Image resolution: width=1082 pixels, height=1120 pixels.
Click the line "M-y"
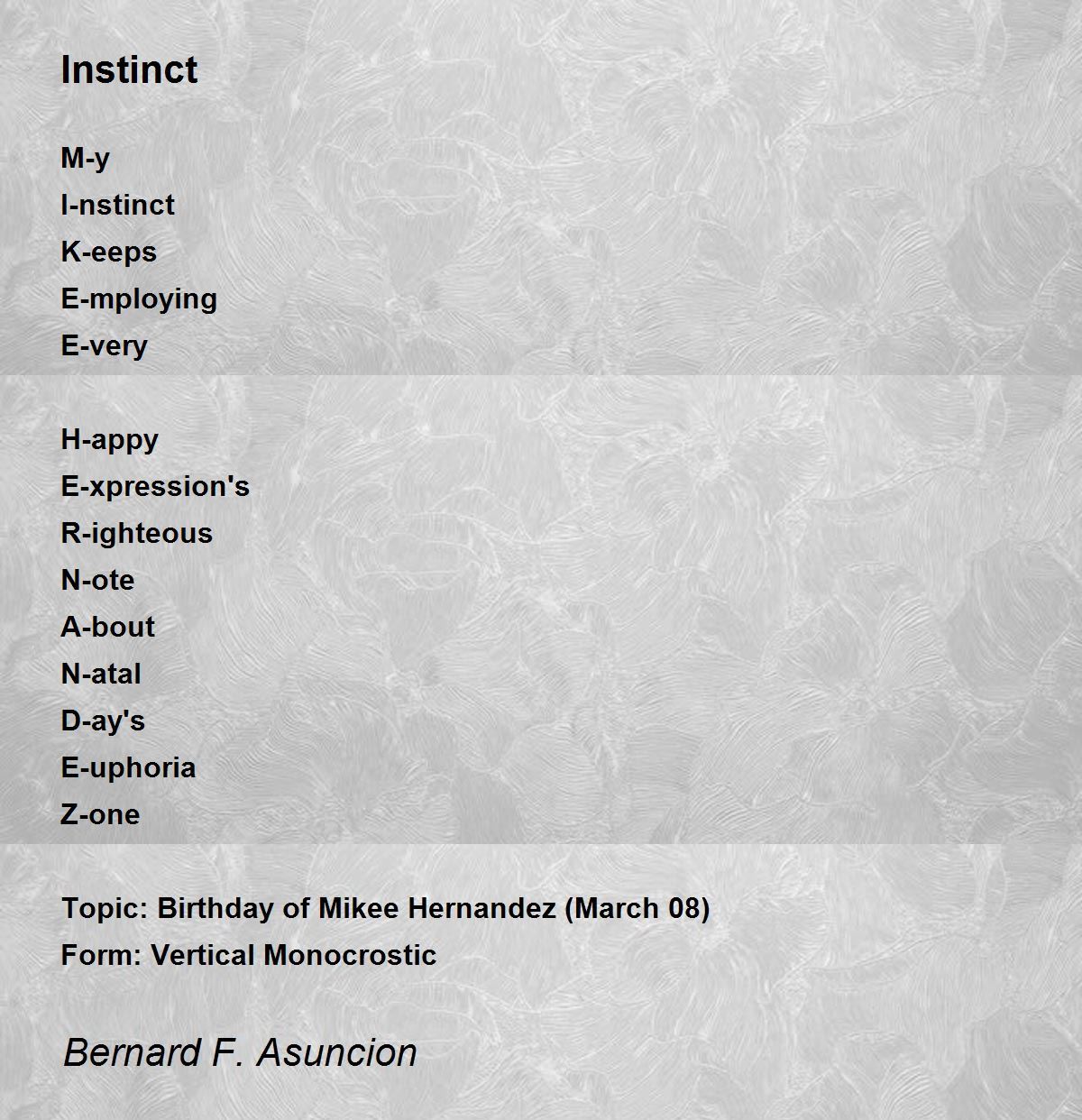click(x=86, y=158)
